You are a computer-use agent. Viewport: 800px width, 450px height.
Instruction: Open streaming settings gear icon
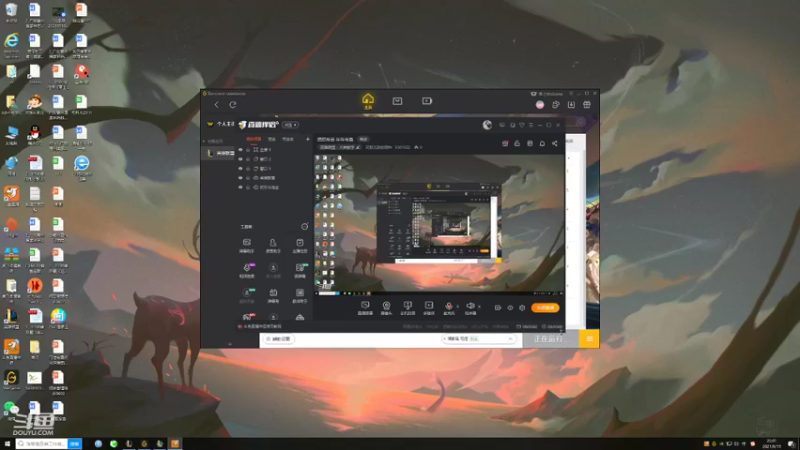(x=522, y=308)
